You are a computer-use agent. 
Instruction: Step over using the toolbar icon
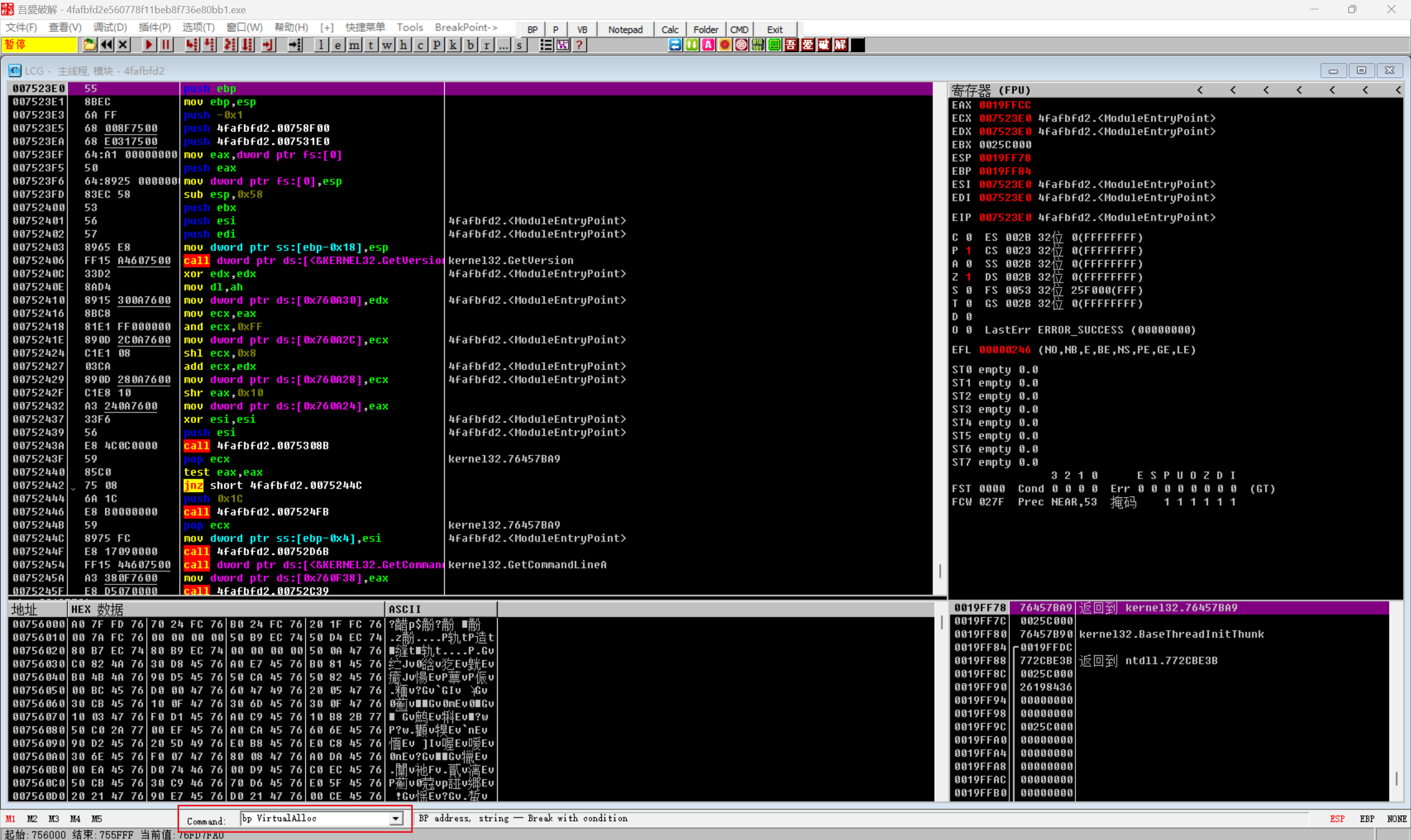coord(209,45)
